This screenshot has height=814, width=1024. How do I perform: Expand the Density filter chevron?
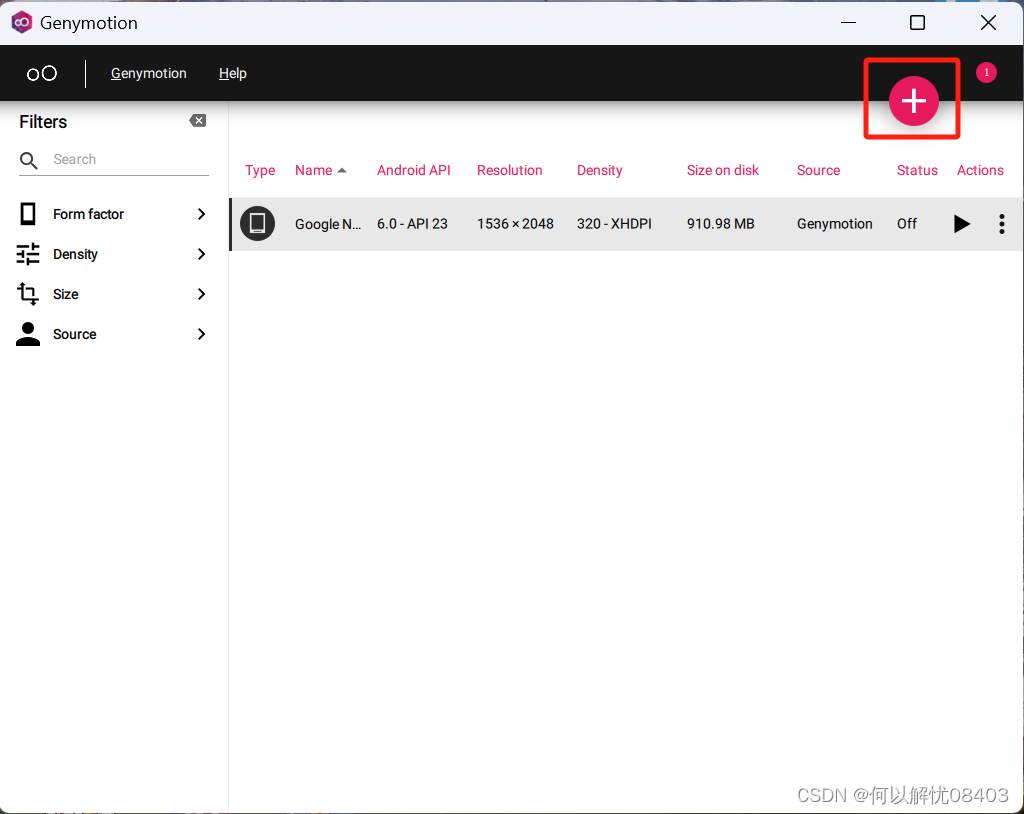[x=201, y=254]
